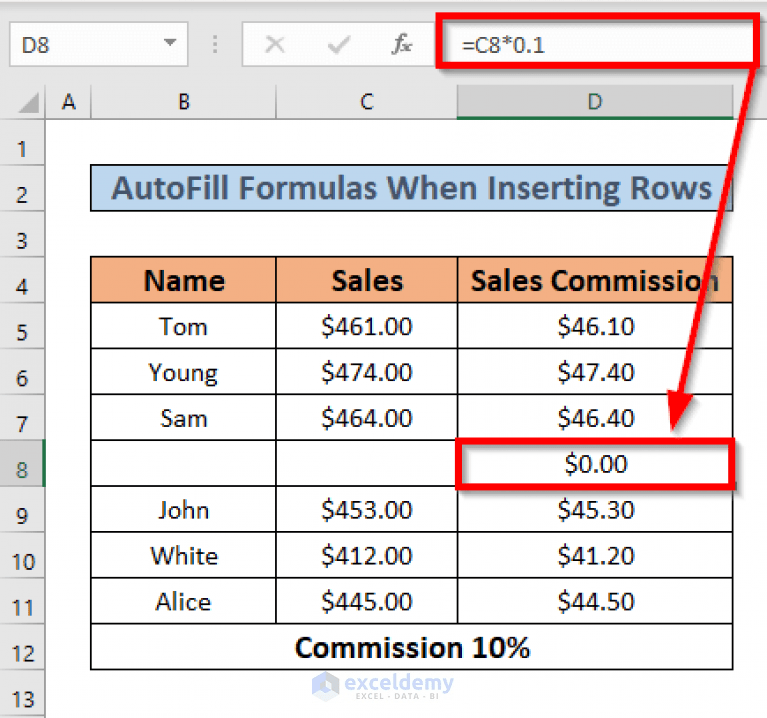Select the cell containing Sam

(183, 417)
